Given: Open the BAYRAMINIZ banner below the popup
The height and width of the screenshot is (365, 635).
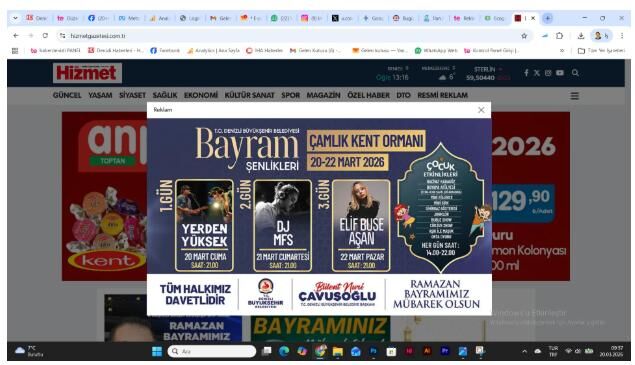Looking at the screenshot, I should click(320, 329).
